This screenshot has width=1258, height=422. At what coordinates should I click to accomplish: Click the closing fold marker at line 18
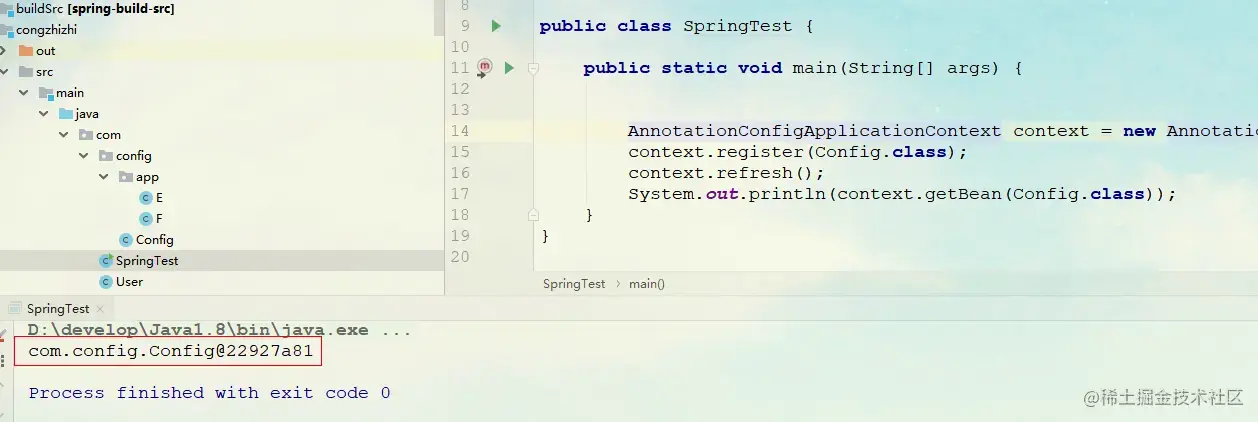[533, 215]
